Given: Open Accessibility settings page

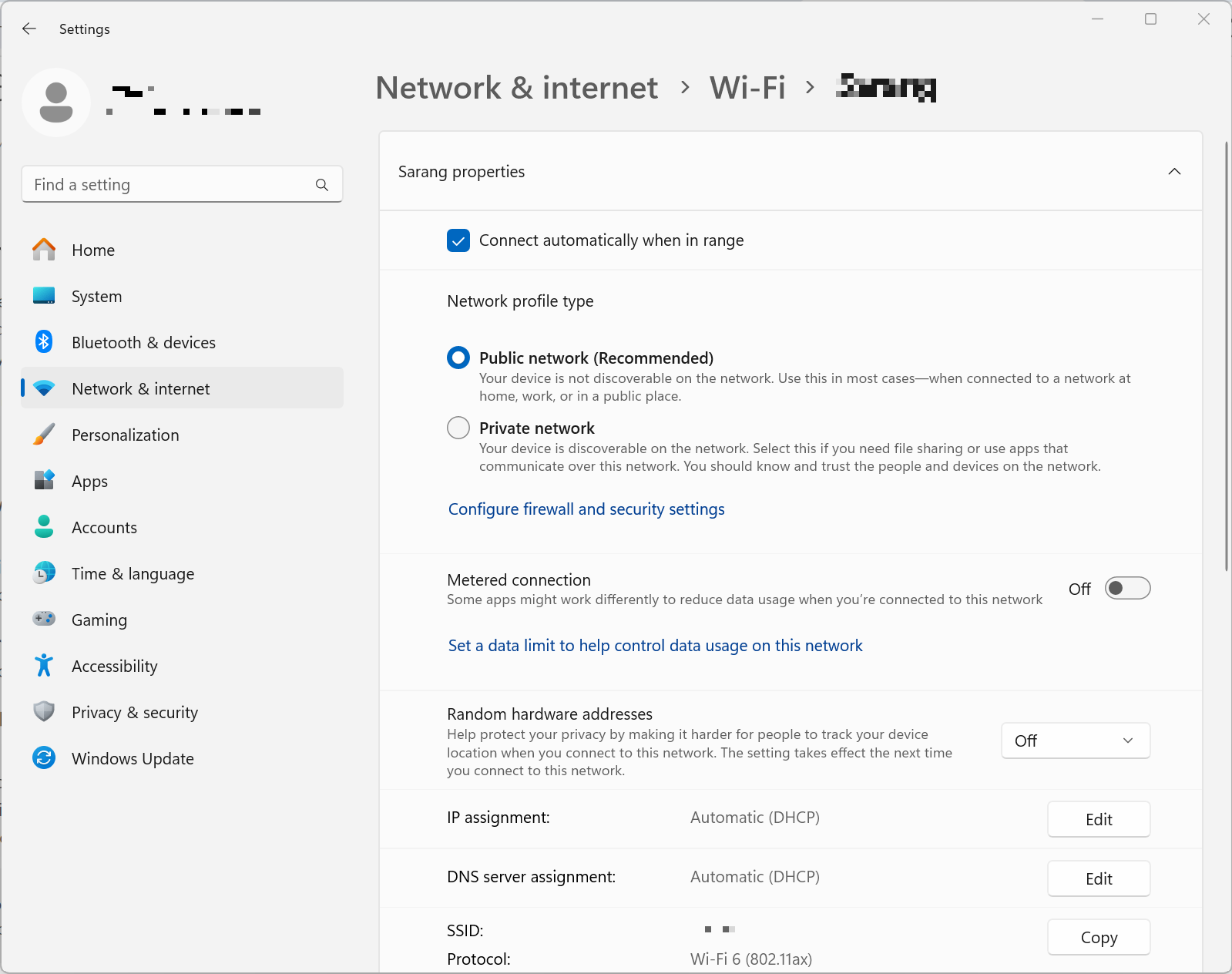Looking at the screenshot, I should pos(182,666).
